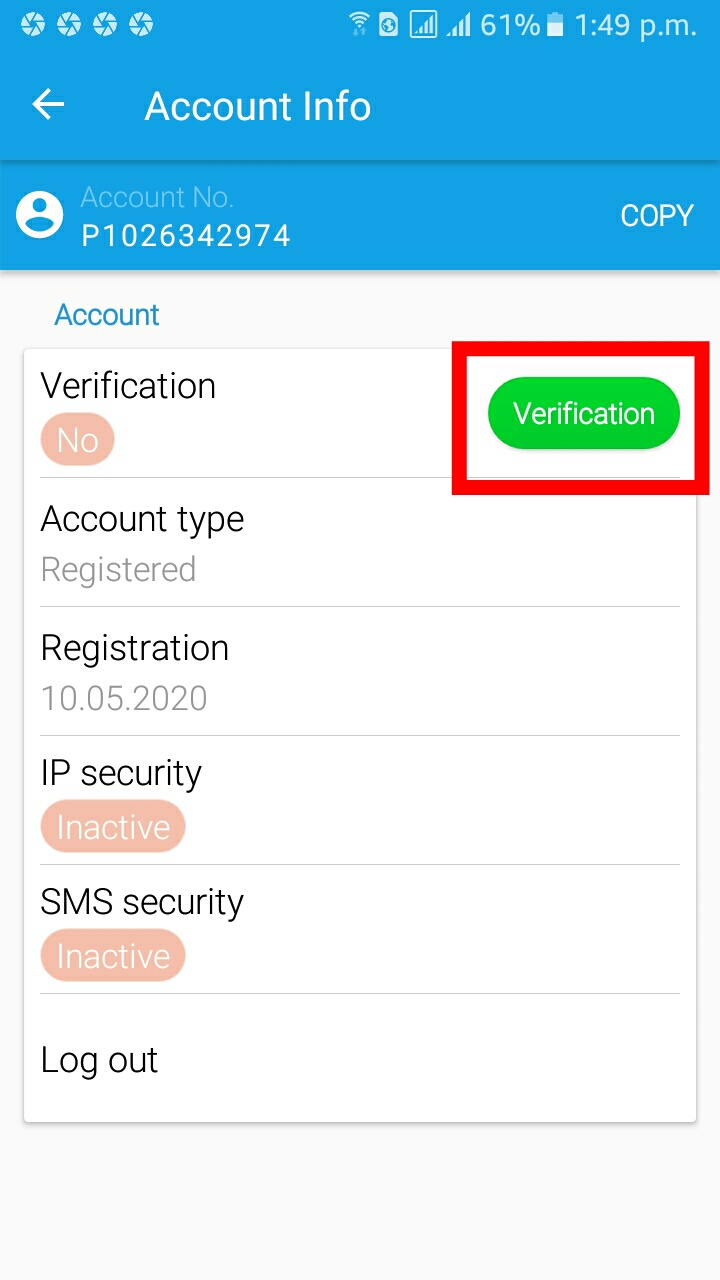
Task: Tap the Inactive badge under SMS security
Action: click(x=113, y=956)
